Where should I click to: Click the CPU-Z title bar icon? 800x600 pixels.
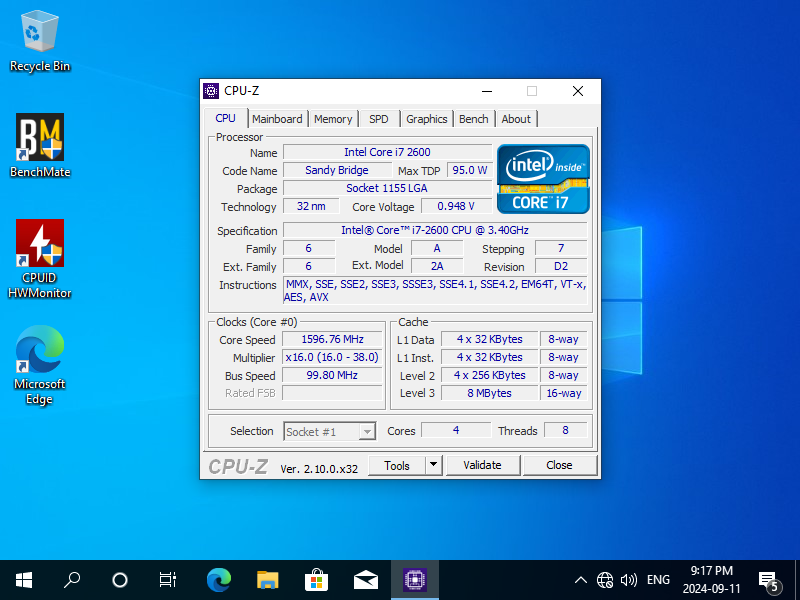pyautogui.click(x=211, y=91)
